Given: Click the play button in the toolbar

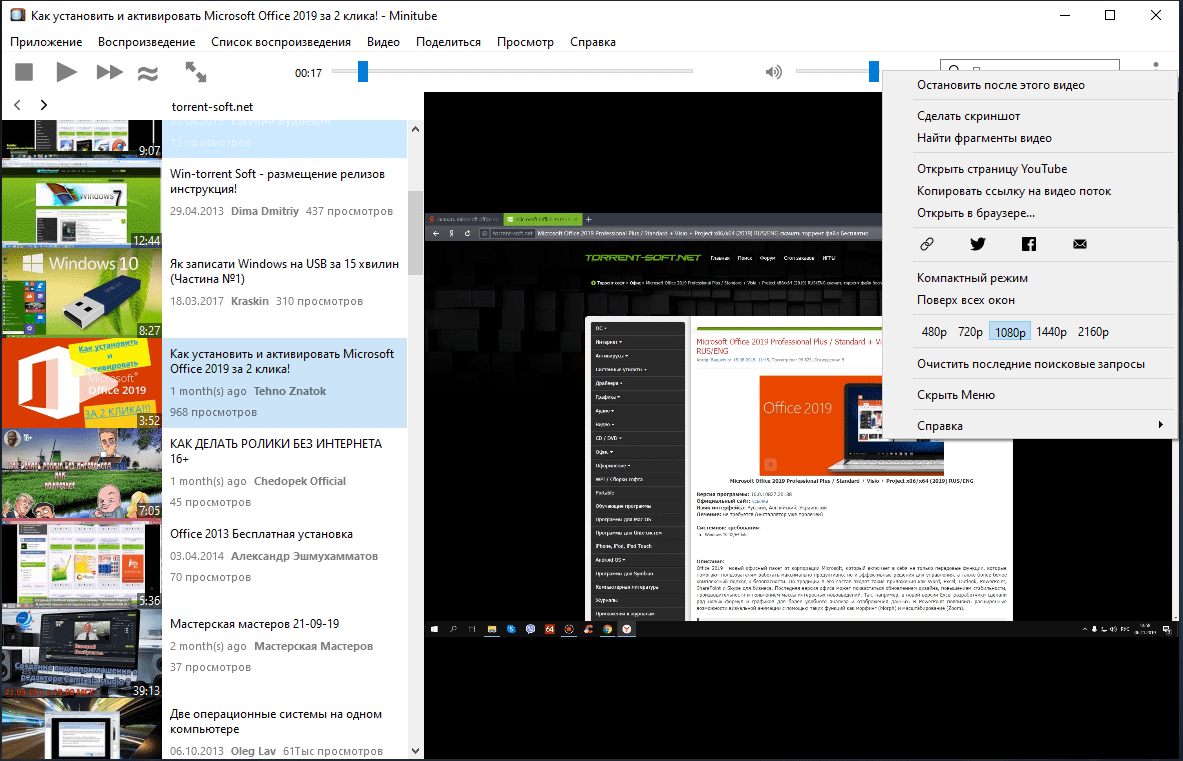Looking at the screenshot, I should 66,72.
